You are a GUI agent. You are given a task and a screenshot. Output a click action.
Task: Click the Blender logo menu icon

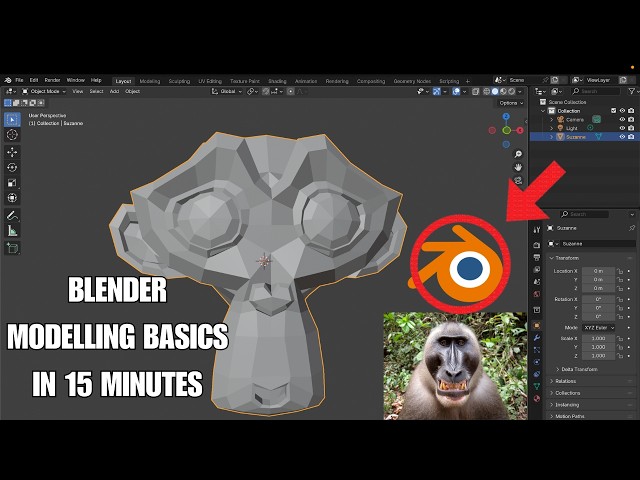pyautogui.click(x=8, y=80)
